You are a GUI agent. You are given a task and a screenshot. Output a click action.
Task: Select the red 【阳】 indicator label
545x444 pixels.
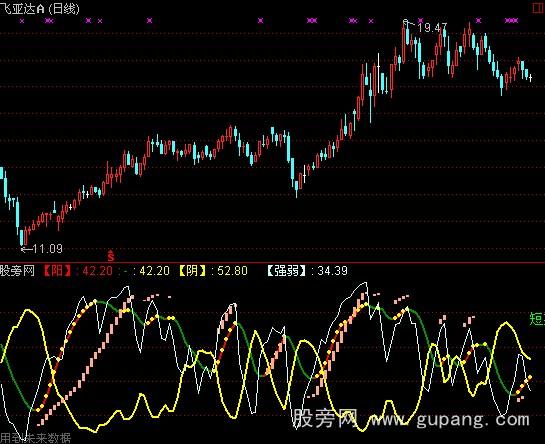pos(57,271)
